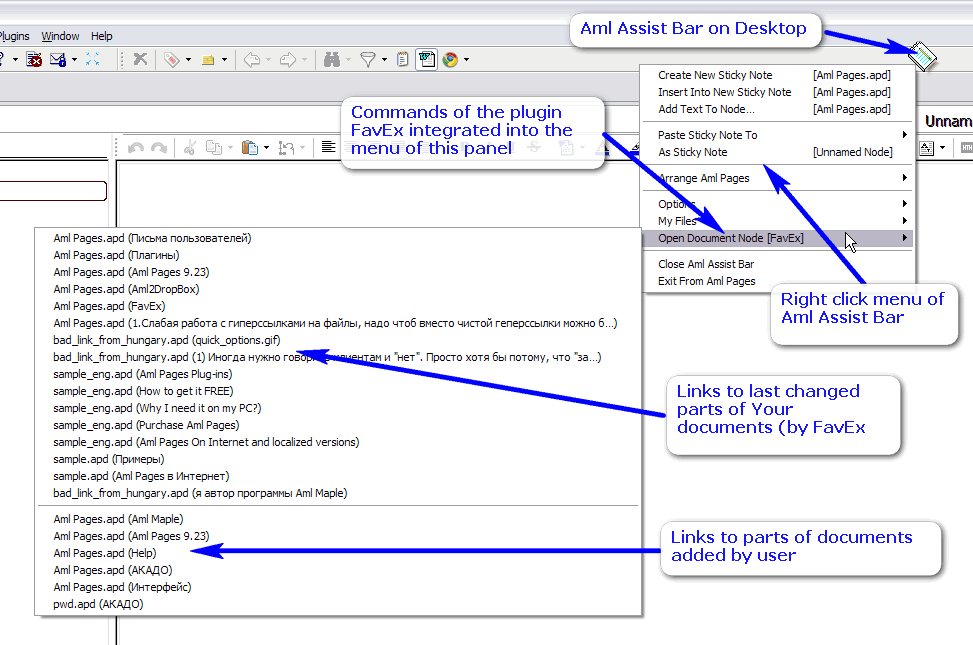
Task: Click the yellow sticky note icon
Action: (x=208, y=60)
